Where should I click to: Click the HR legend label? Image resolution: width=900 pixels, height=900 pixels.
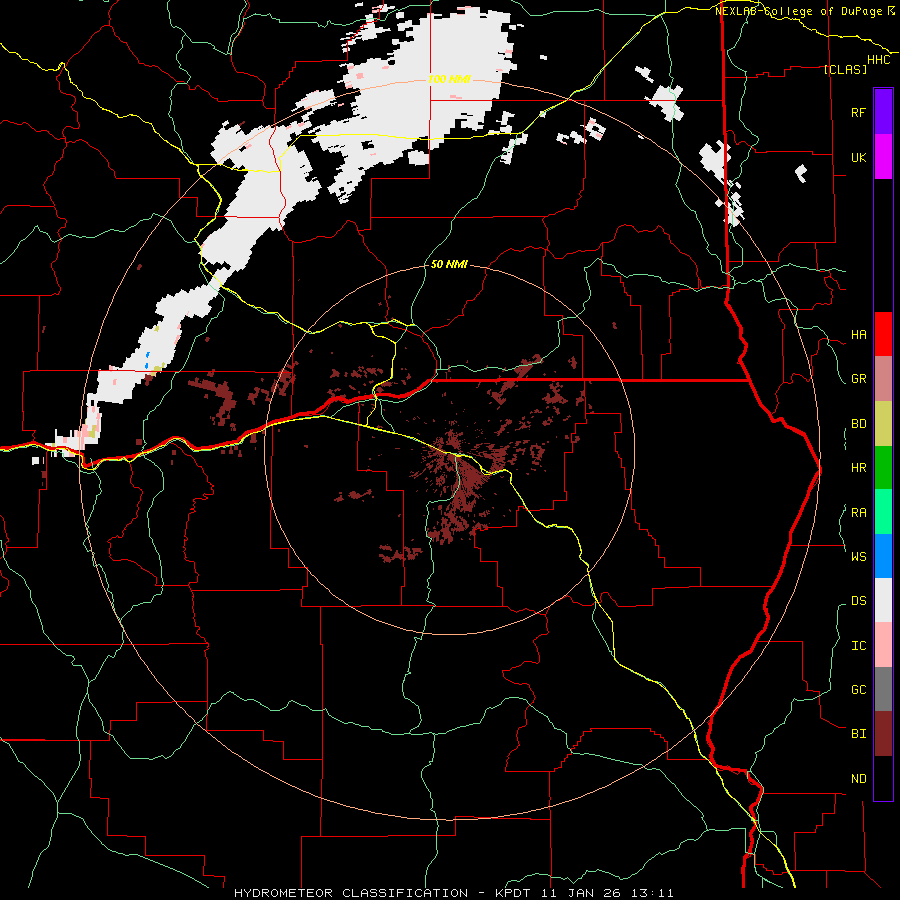[858, 468]
